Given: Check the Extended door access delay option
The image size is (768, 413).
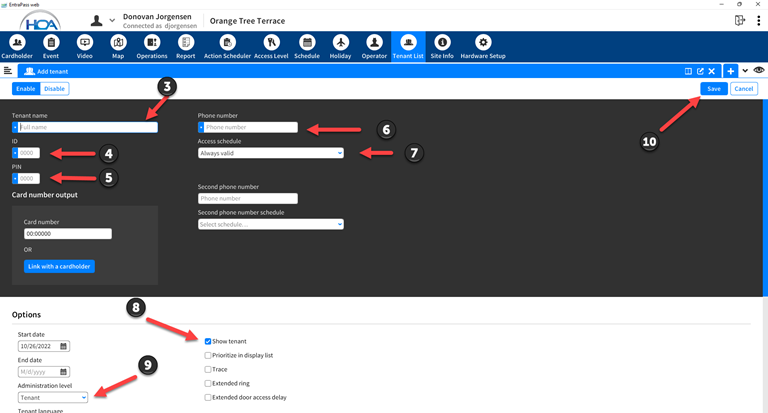Looking at the screenshot, I should click(x=208, y=397).
